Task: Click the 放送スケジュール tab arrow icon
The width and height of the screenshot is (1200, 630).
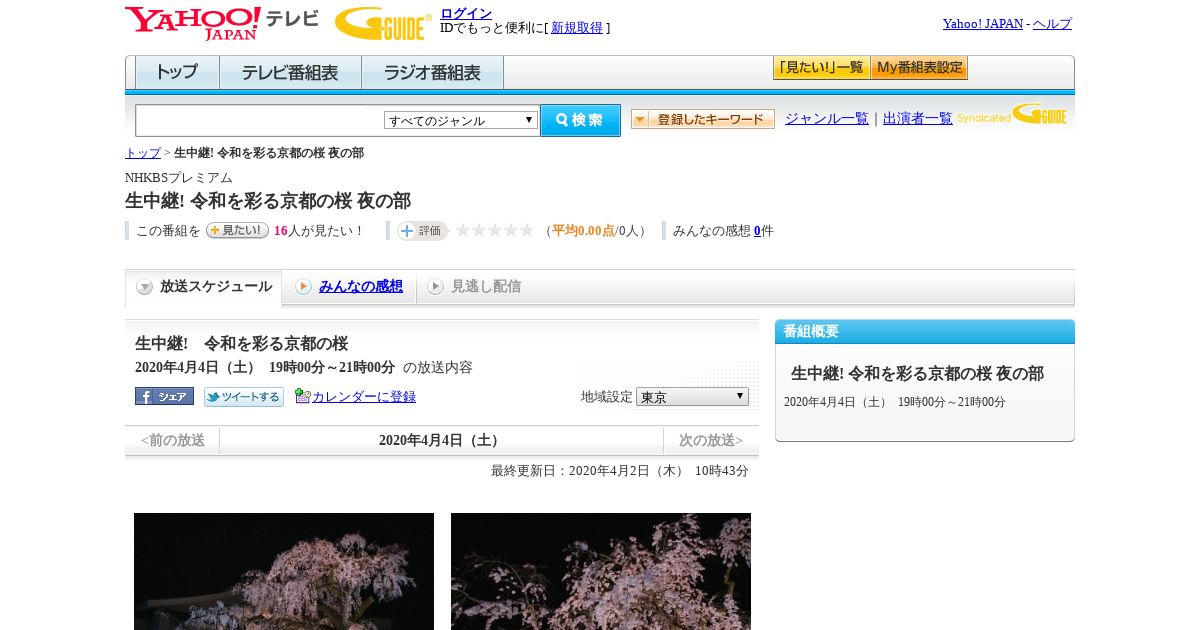Action: (x=145, y=287)
